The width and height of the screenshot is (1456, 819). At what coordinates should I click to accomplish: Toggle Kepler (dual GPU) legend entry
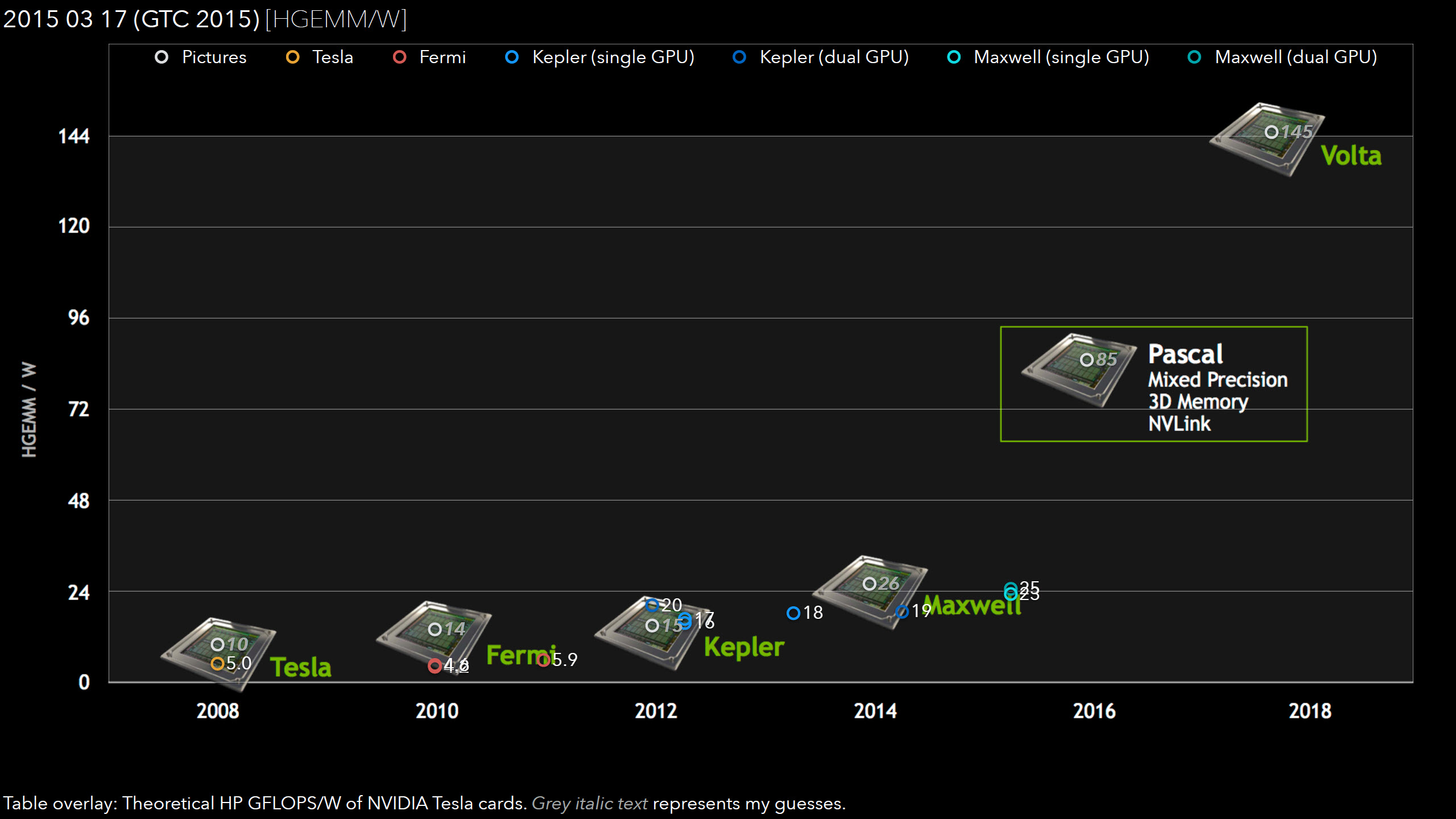tap(833, 57)
